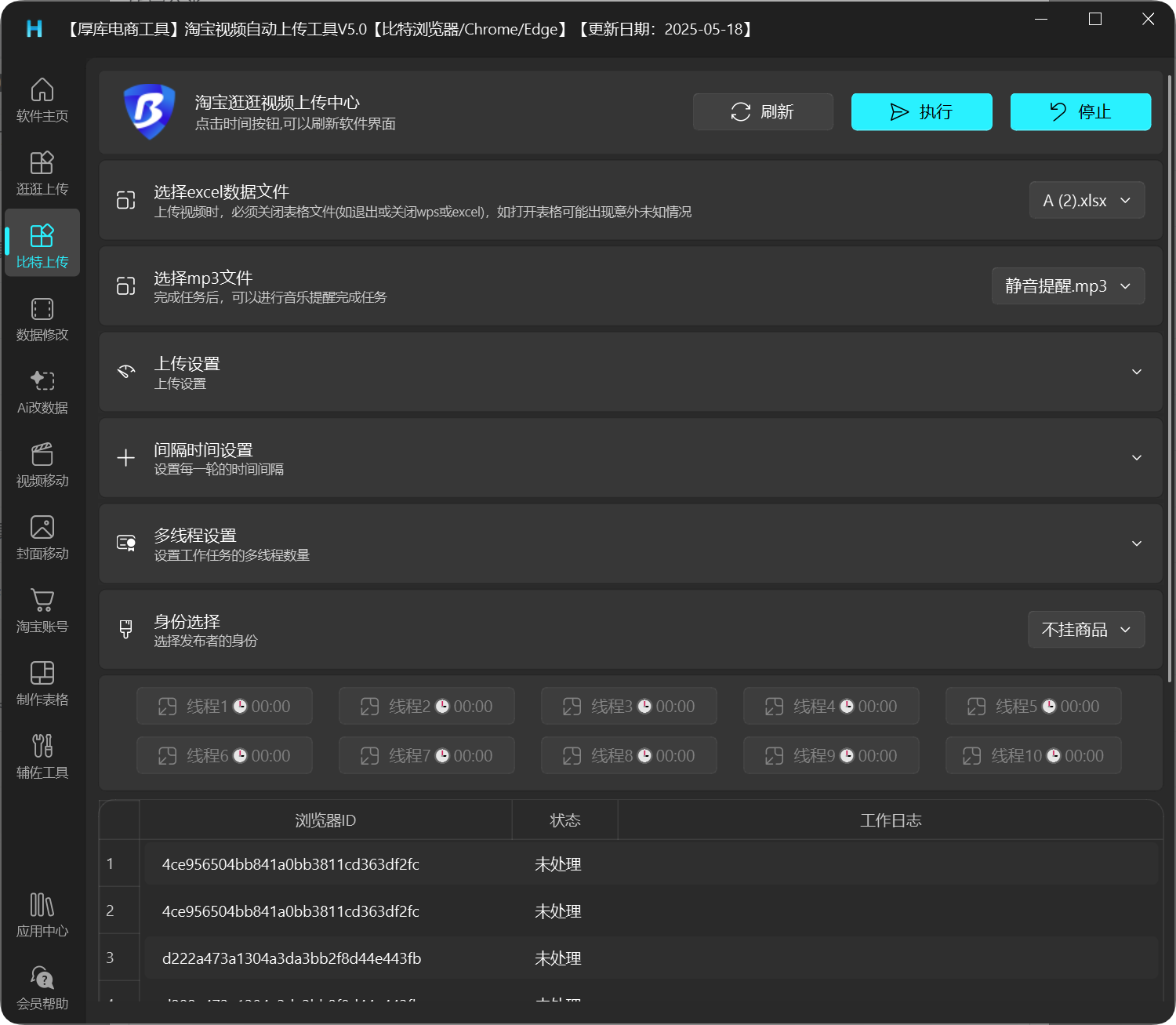Click the H app logo in title bar
This screenshot has width=1176, height=1025.
point(34,29)
